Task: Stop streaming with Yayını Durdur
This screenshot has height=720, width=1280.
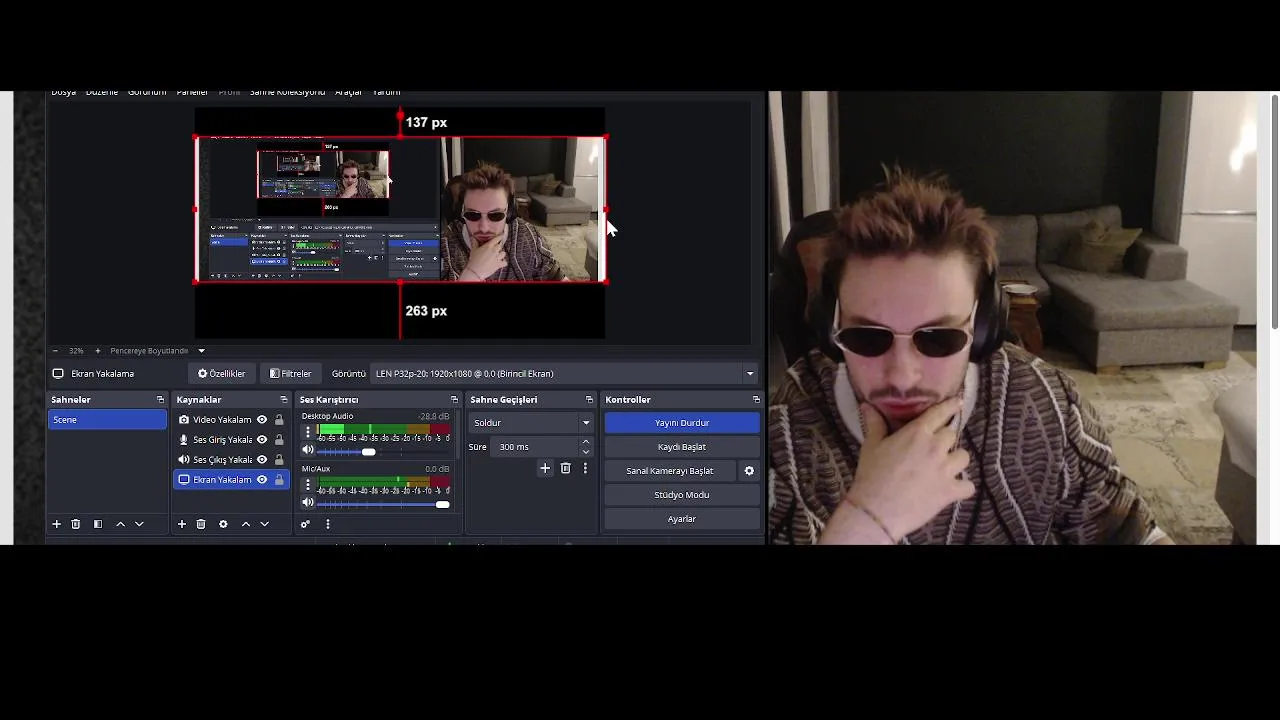Action: [682, 423]
